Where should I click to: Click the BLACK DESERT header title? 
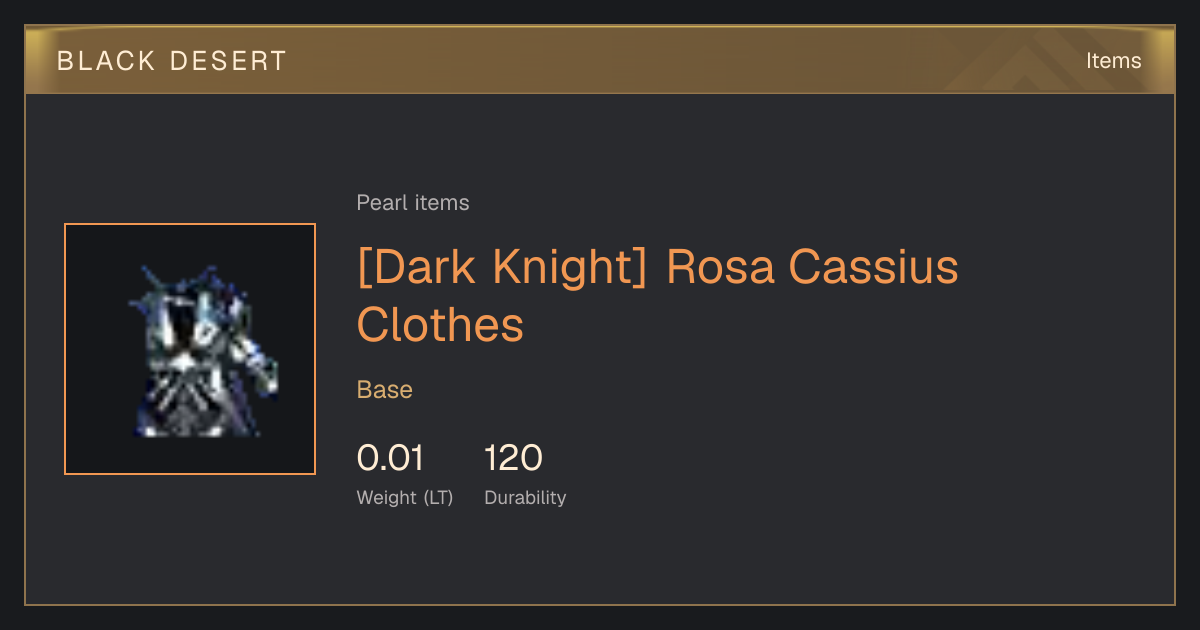(172, 61)
